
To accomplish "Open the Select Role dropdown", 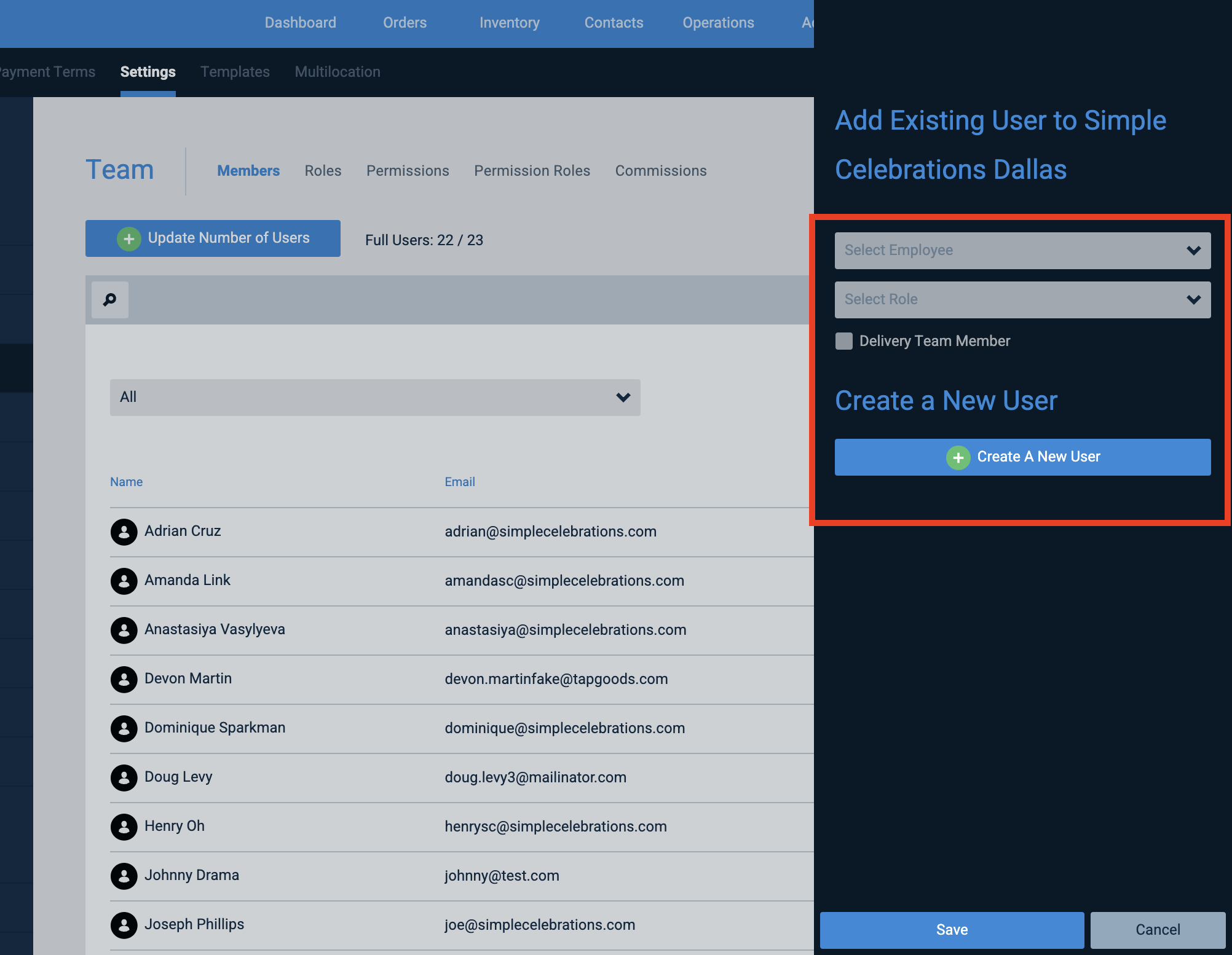I will (1022, 300).
